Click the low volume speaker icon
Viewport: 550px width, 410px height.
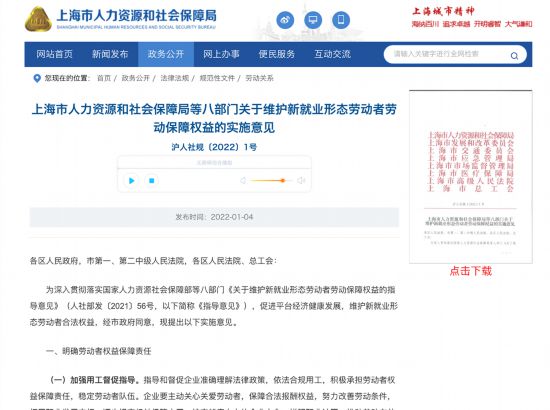(x=243, y=181)
